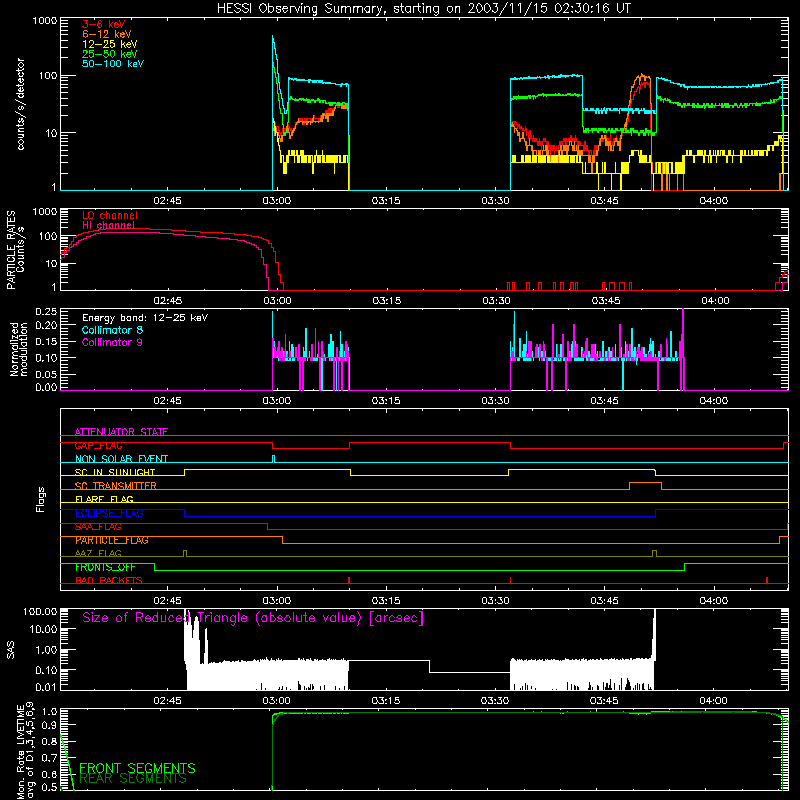Click the FLARE_FLAG label
The height and width of the screenshot is (800, 800).
[x=104, y=499]
